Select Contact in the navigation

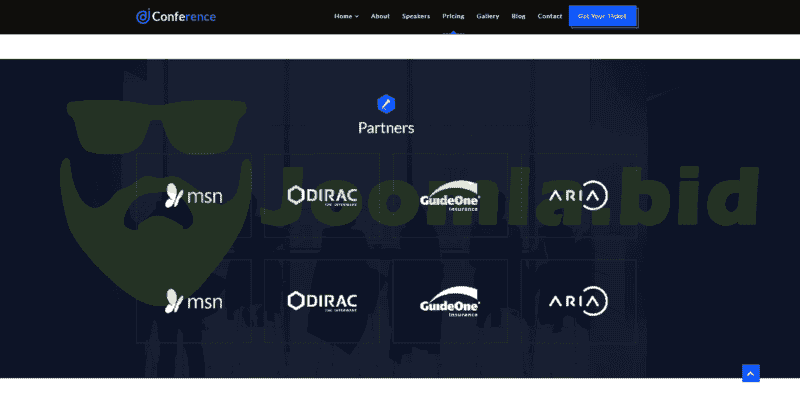(549, 16)
